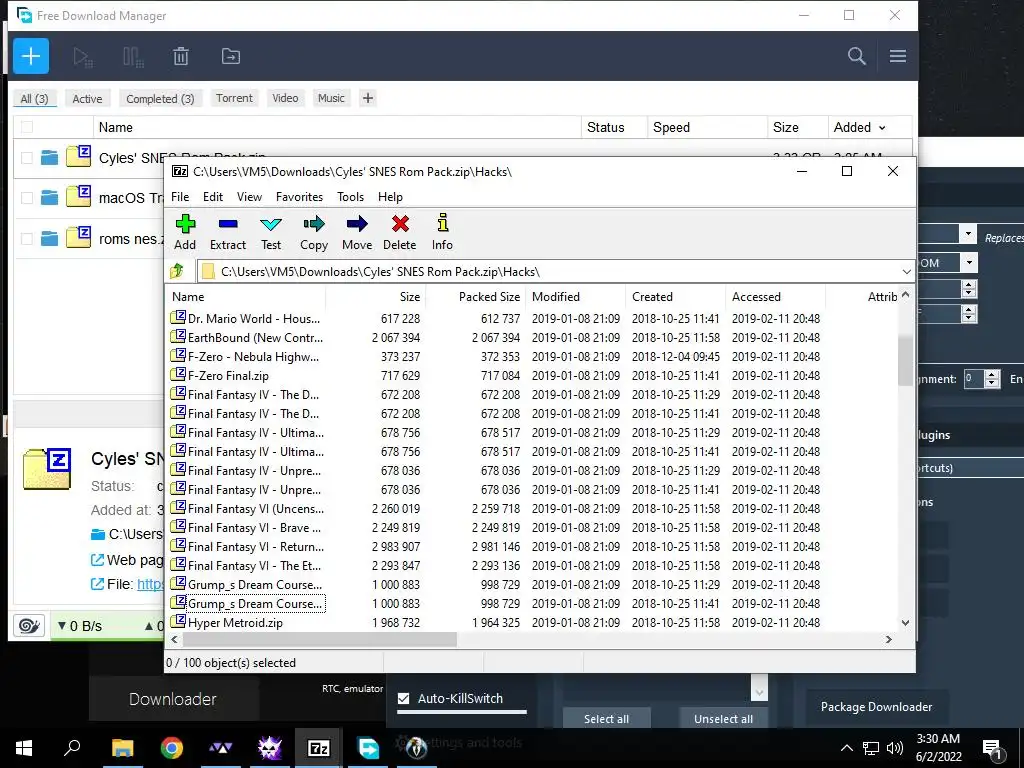Image resolution: width=1024 pixels, height=768 pixels.
Task: Check the roms nes download checkbox
Action: point(27,238)
